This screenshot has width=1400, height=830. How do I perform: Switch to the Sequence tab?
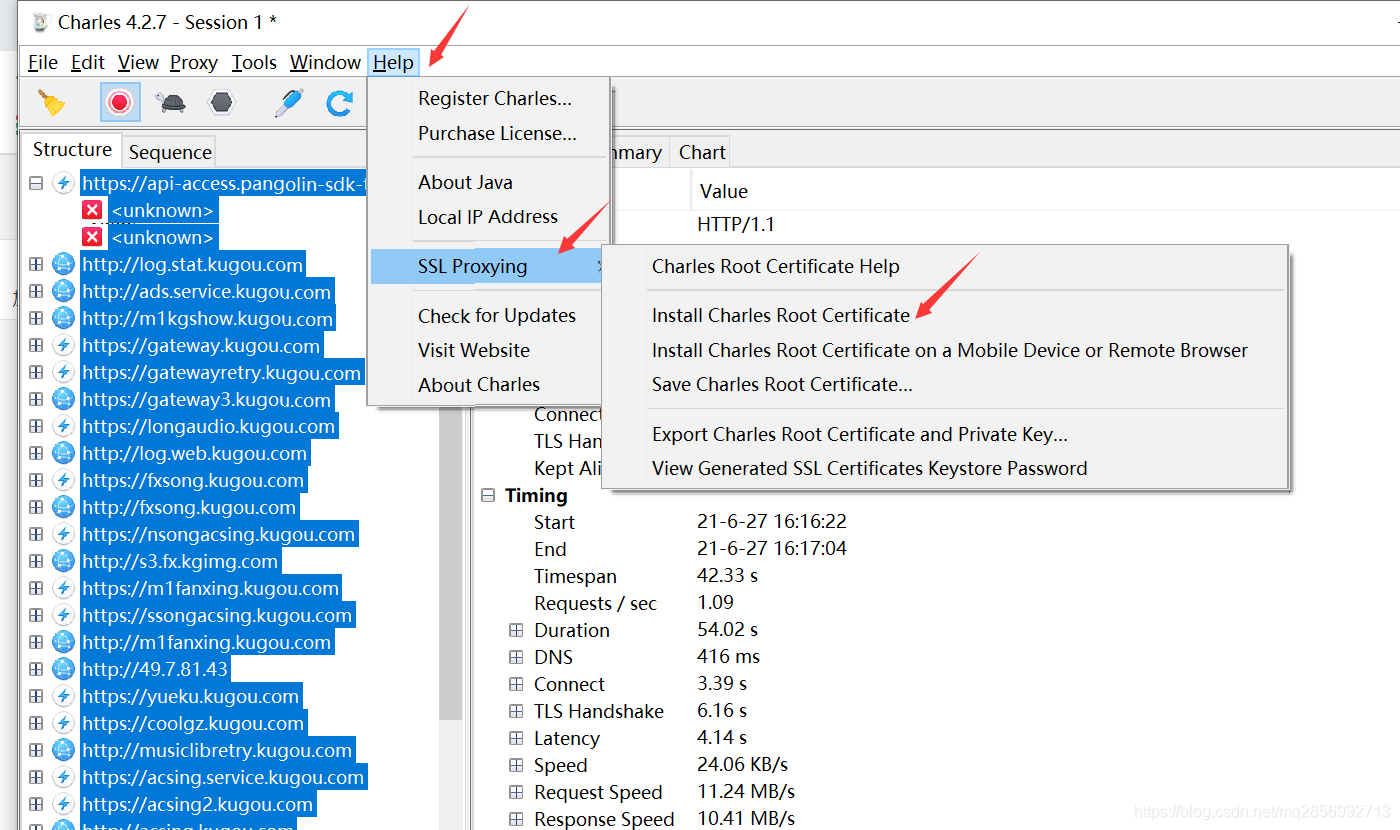coord(170,152)
